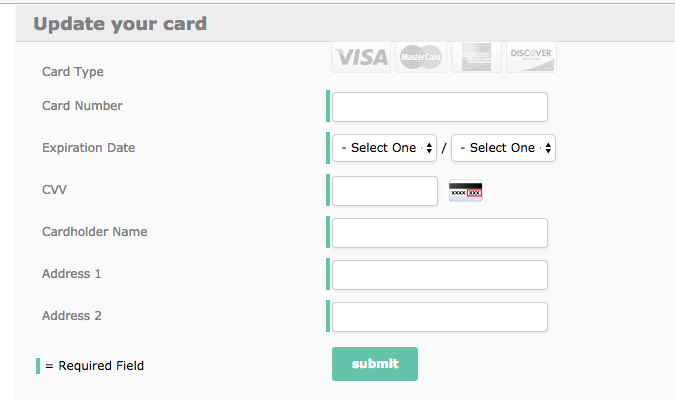Click the Card Type label
The image size is (675, 403).
[73, 71]
